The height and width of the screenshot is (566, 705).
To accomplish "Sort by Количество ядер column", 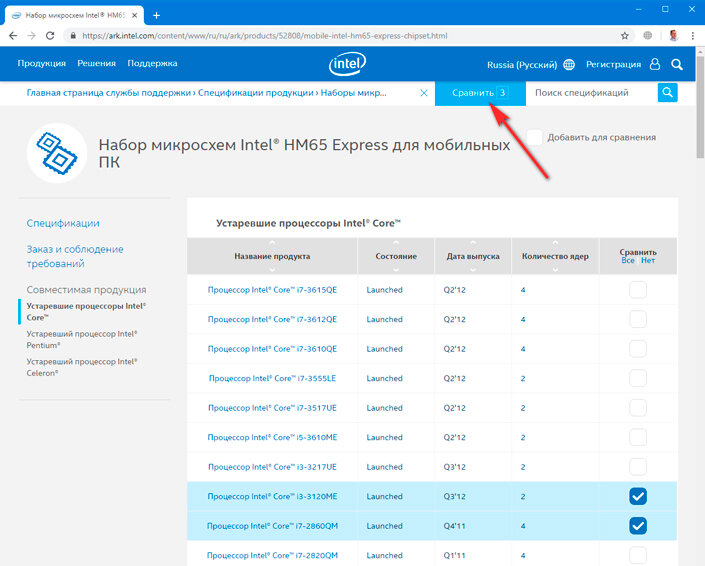I will click(555, 256).
